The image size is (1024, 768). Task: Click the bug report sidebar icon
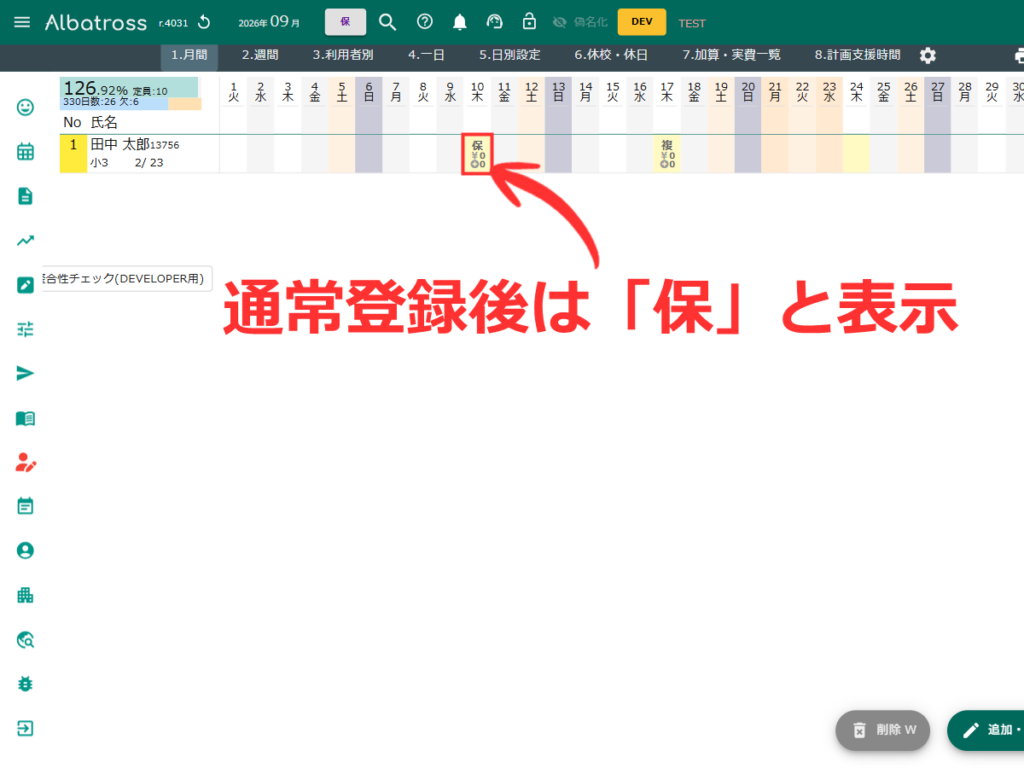tap(25, 684)
